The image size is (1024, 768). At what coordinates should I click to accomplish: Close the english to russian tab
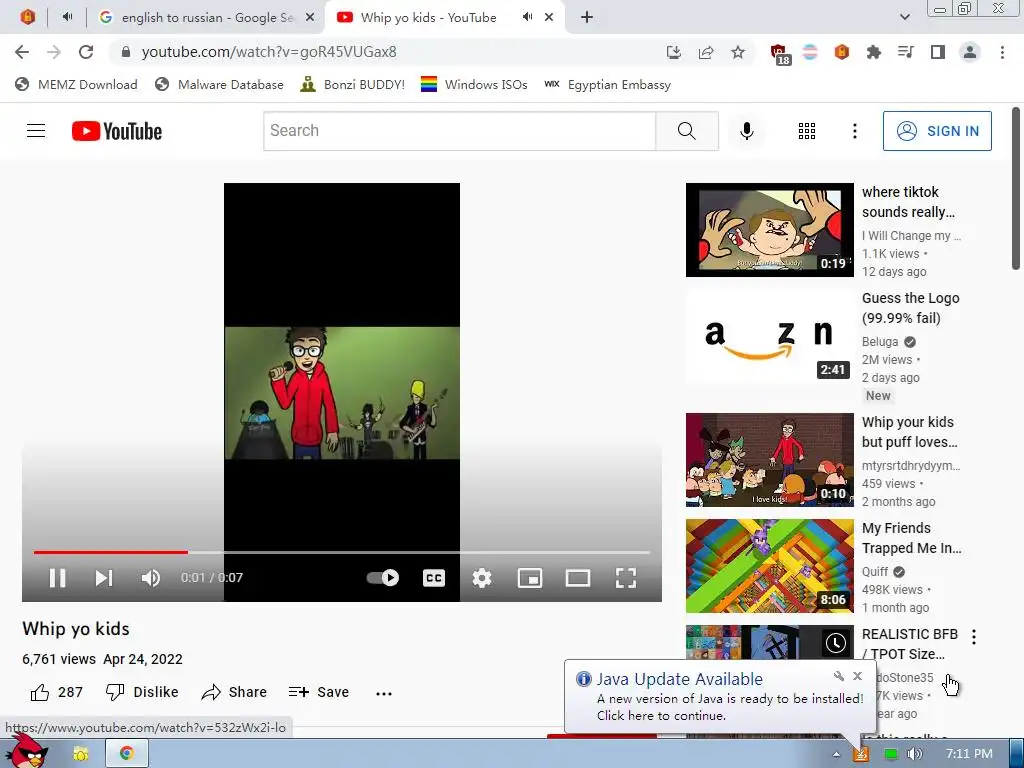point(310,18)
